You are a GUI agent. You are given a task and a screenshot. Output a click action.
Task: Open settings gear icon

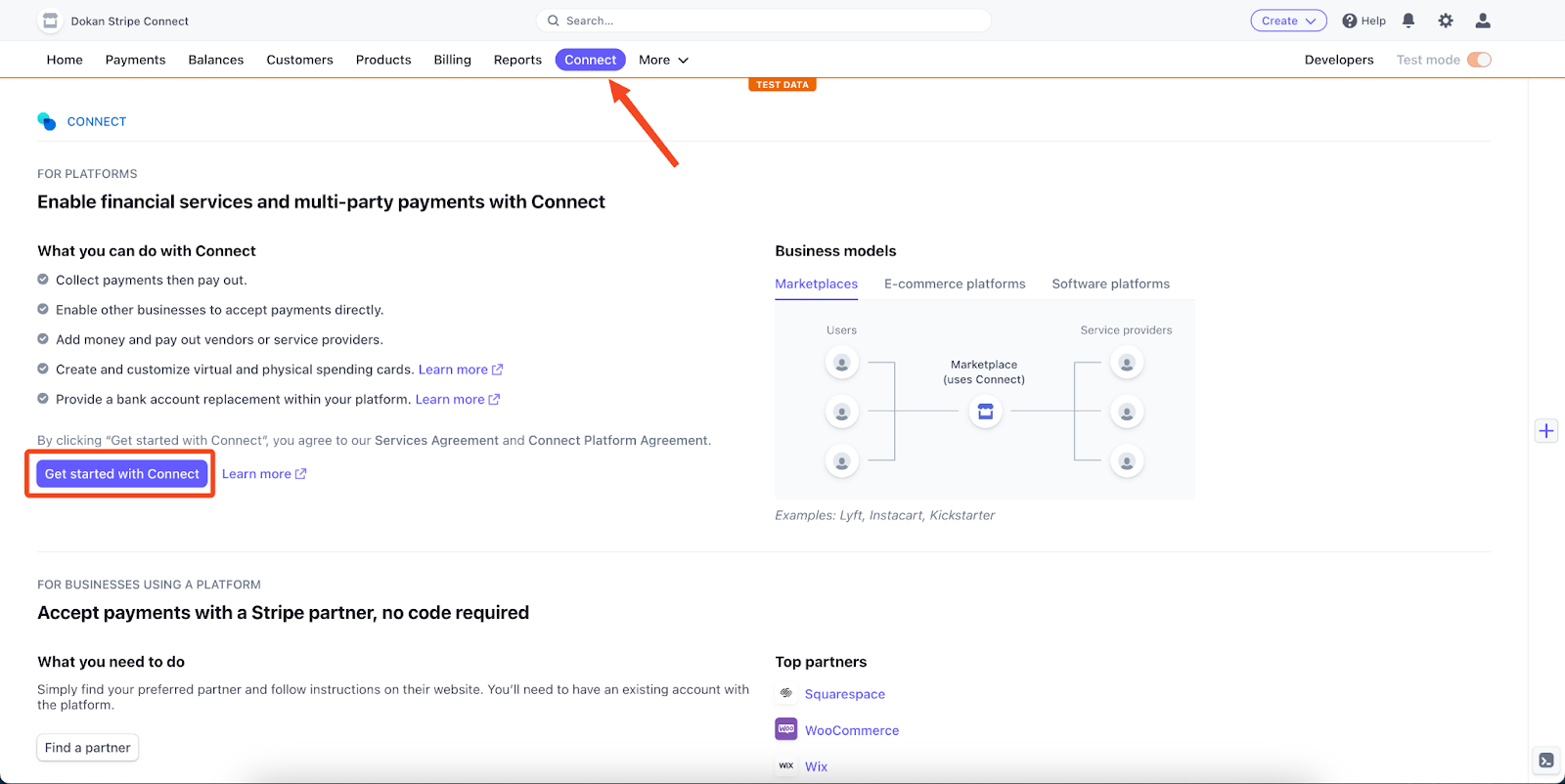(1446, 21)
